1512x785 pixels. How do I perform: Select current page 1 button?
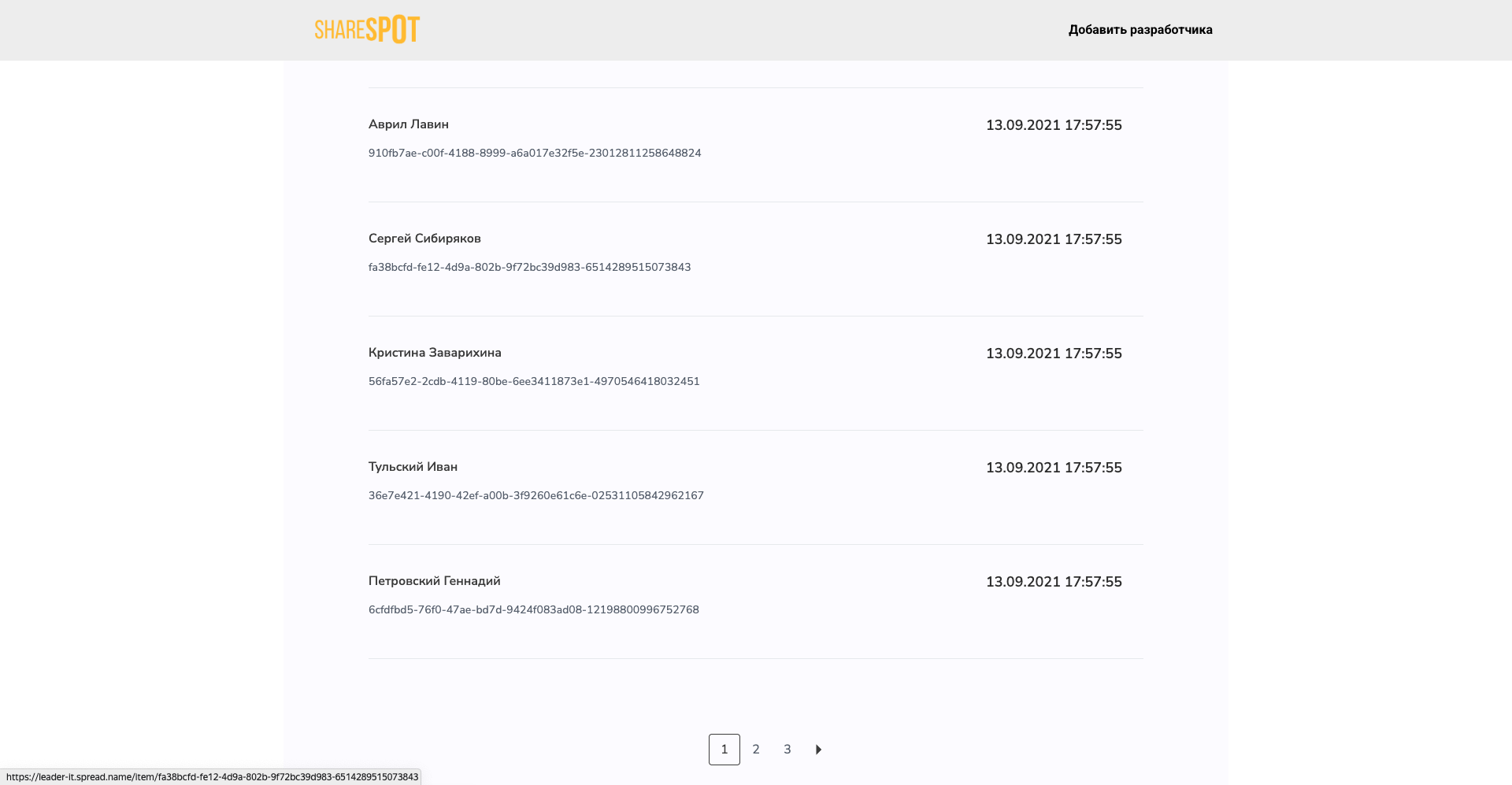click(724, 750)
